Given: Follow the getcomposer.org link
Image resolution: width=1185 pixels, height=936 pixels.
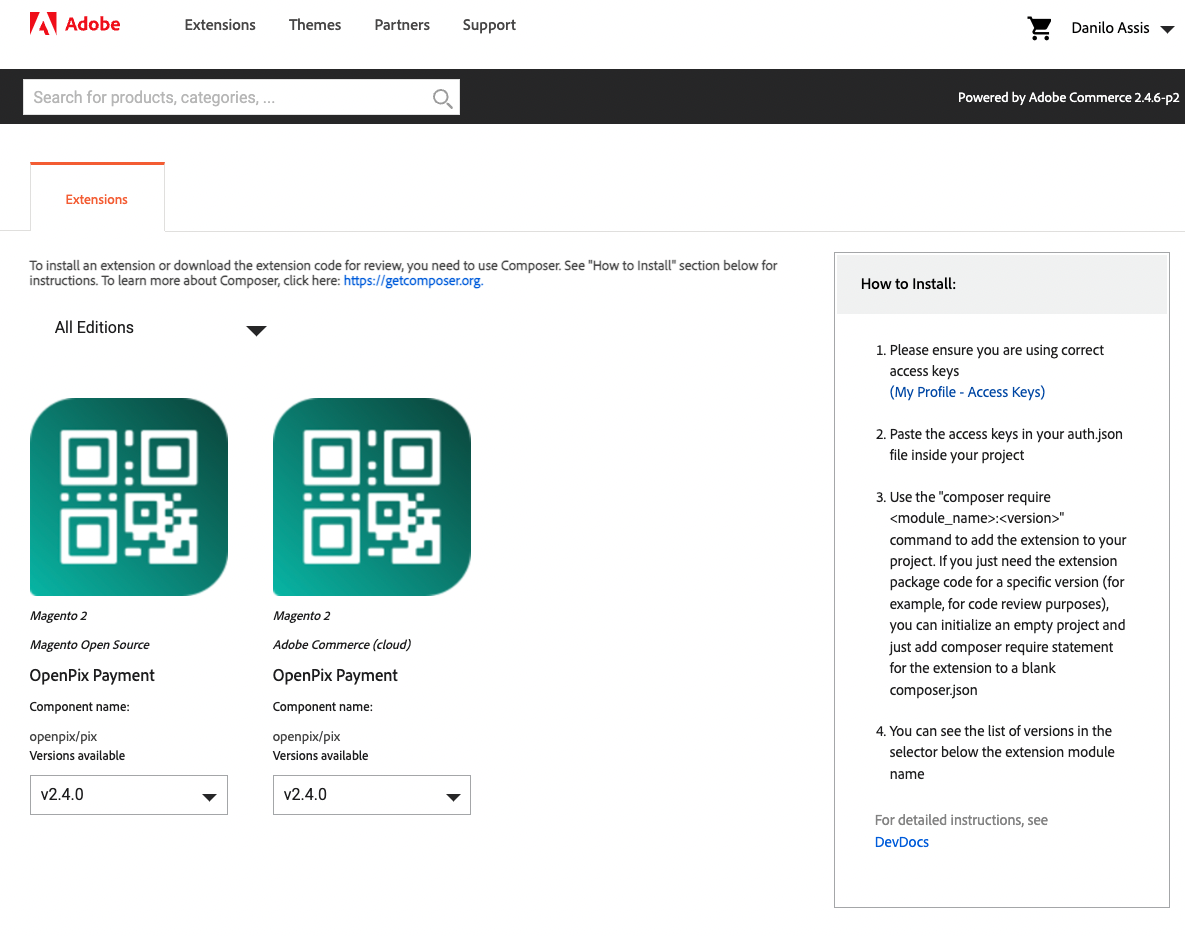Looking at the screenshot, I should pos(413,282).
